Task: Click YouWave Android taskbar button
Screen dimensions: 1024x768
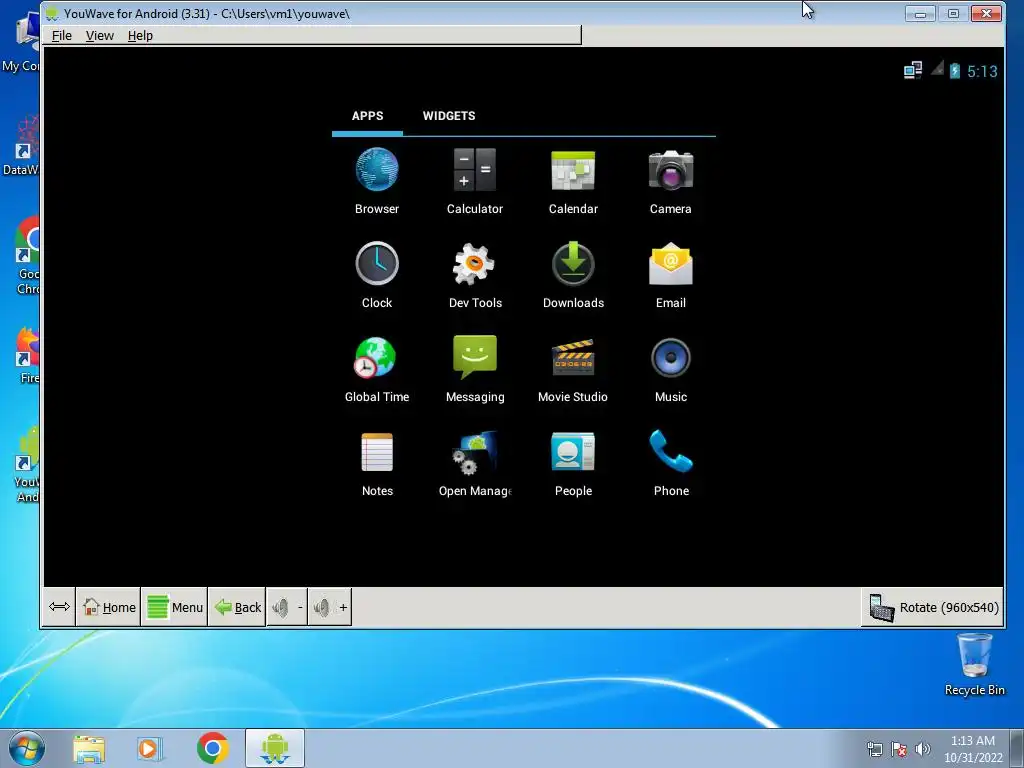Action: 275,748
